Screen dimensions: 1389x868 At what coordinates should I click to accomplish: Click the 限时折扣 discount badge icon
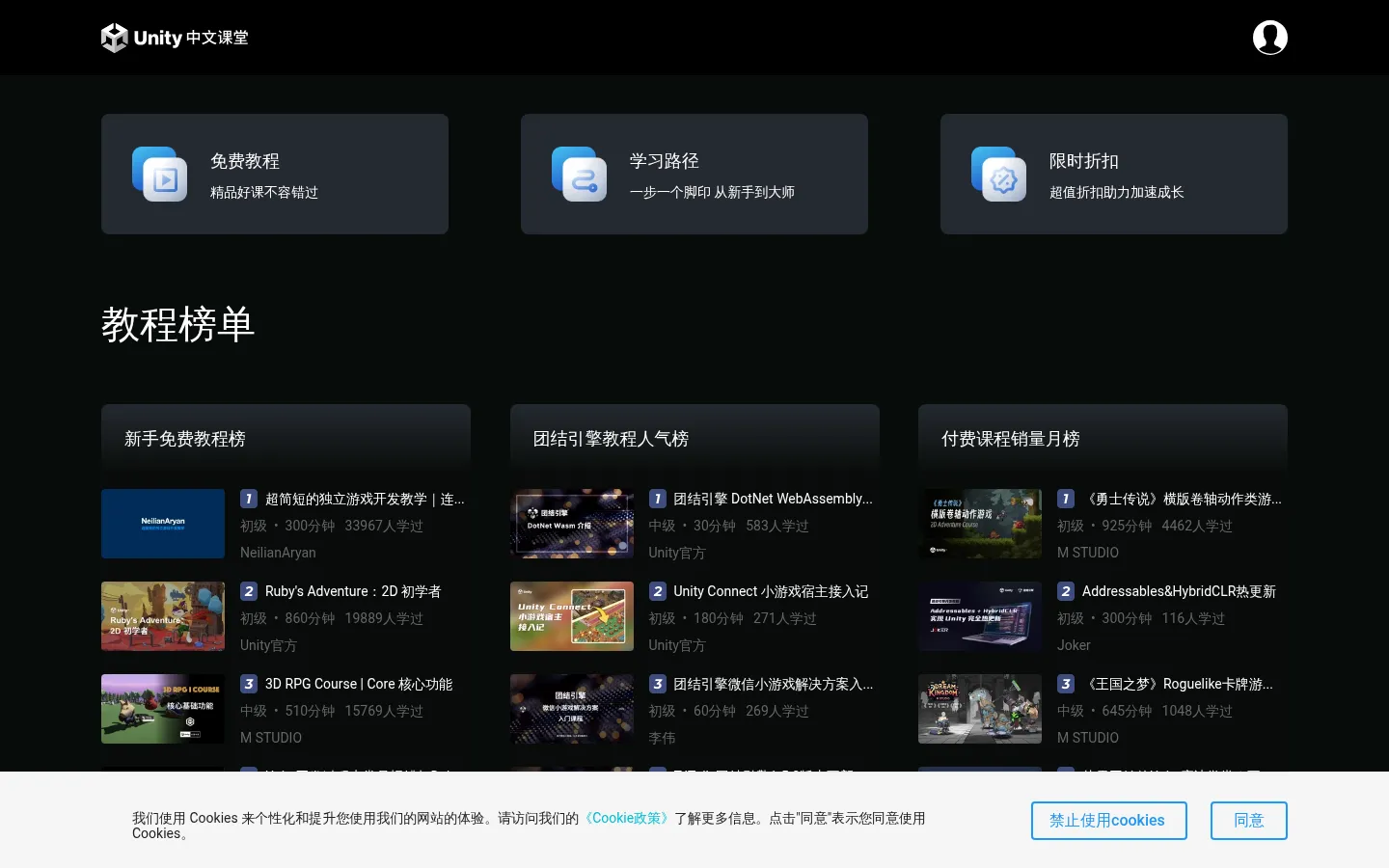tap(998, 175)
